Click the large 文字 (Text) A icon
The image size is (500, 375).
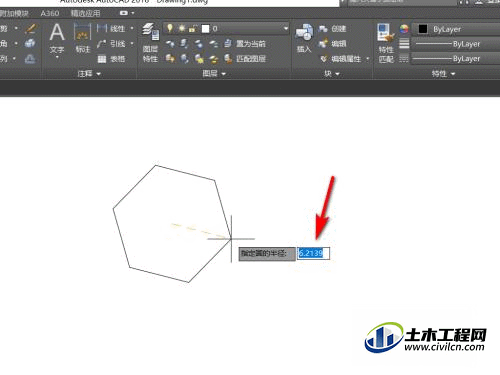pos(57,32)
